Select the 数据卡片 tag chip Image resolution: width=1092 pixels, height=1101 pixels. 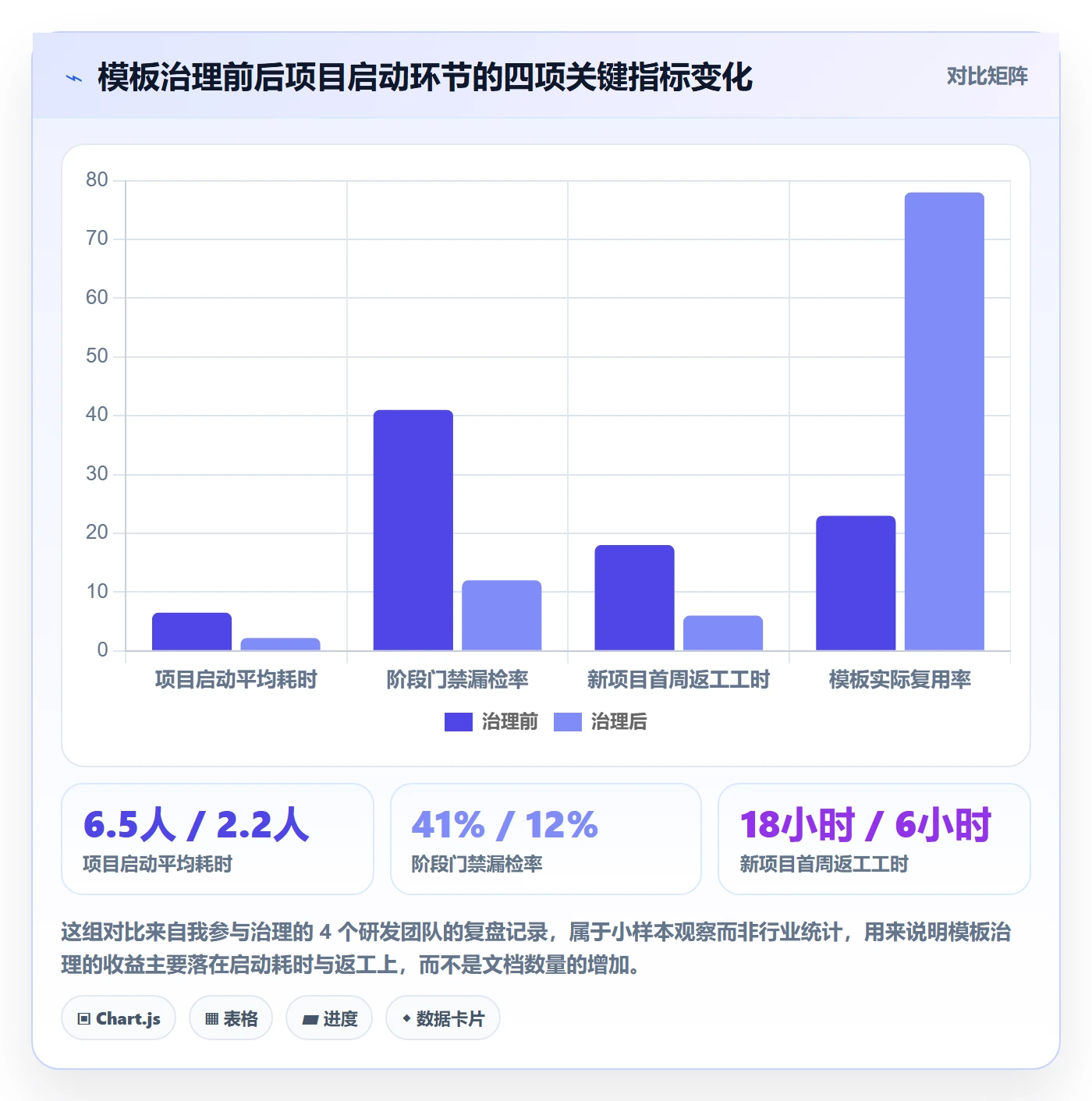pos(443,1018)
